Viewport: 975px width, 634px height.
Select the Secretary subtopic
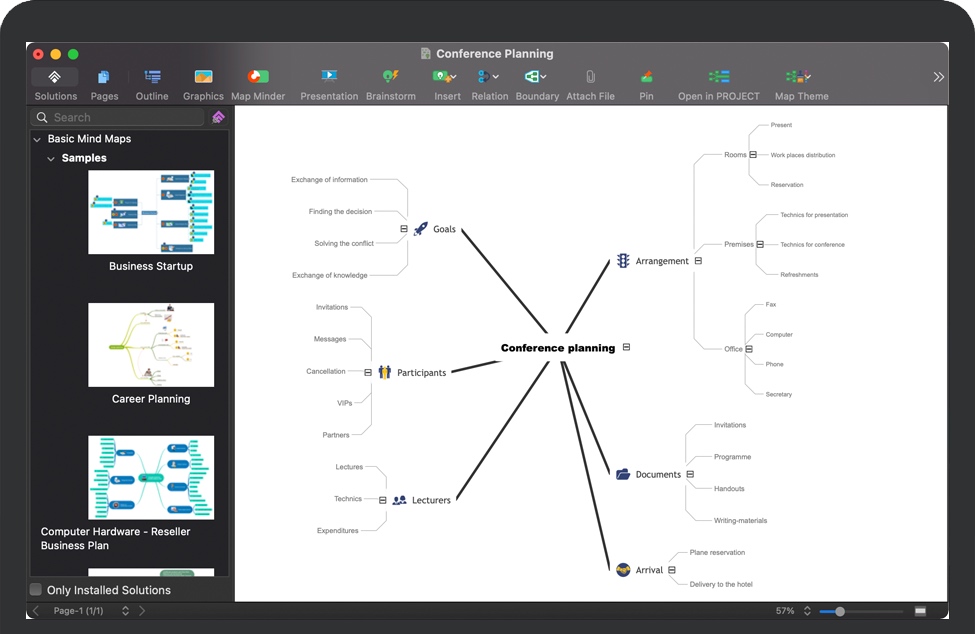779,395
